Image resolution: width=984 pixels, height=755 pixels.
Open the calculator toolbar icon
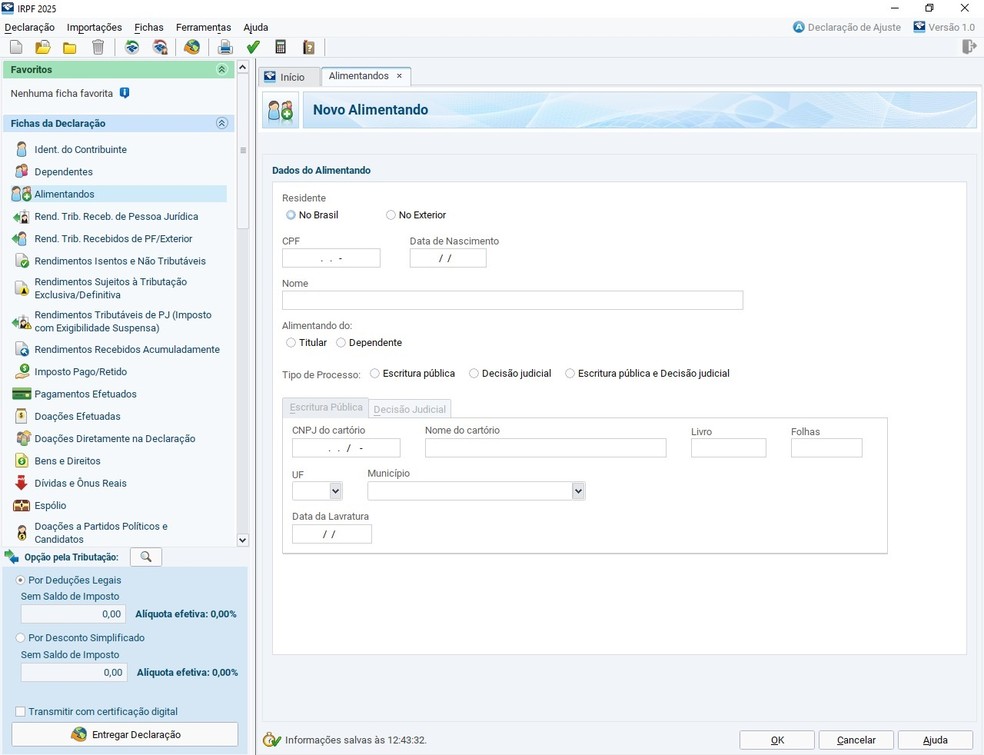click(281, 47)
